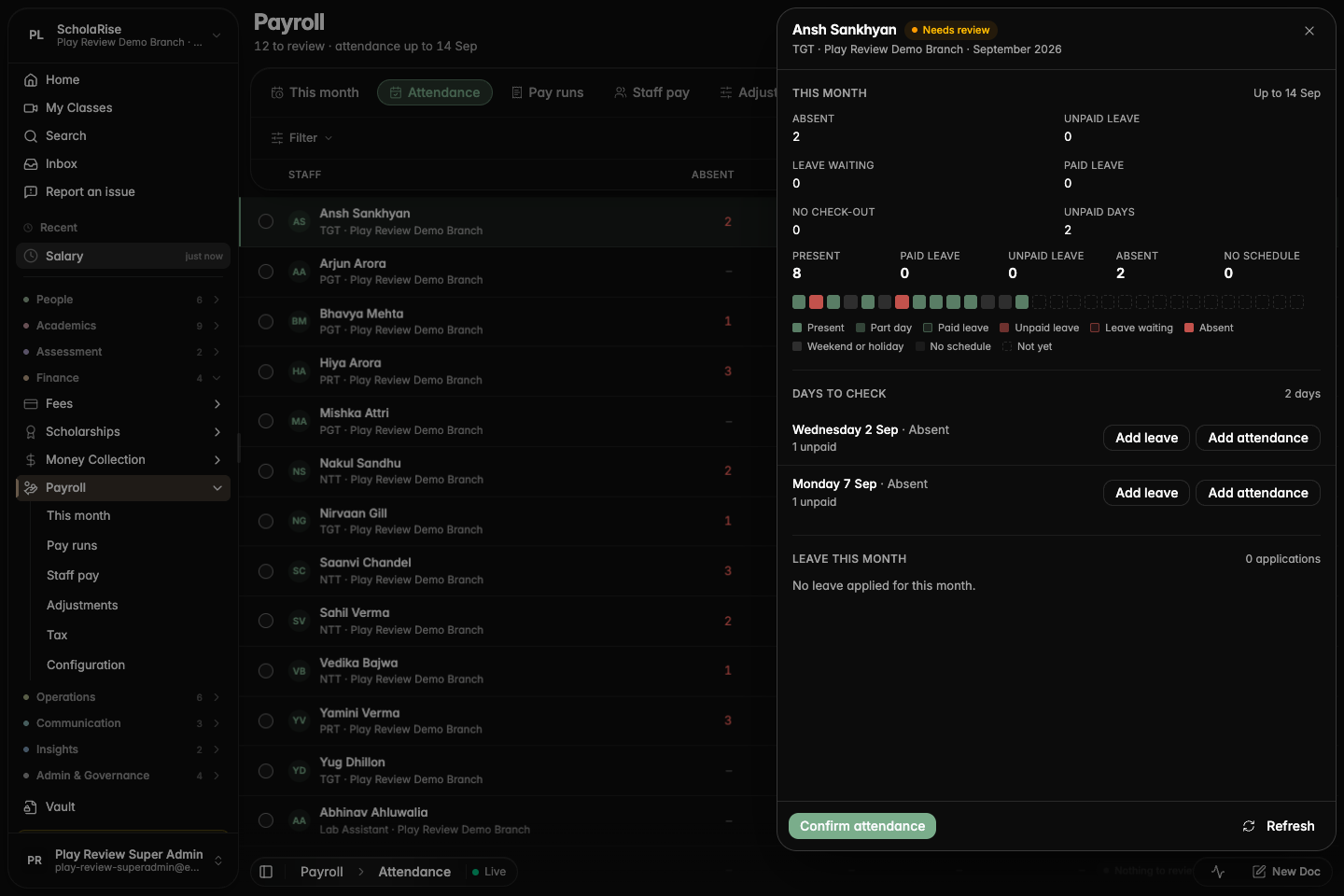Select the Saanvi Chandel row radio circle
The image size is (1344, 896).
point(266,571)
